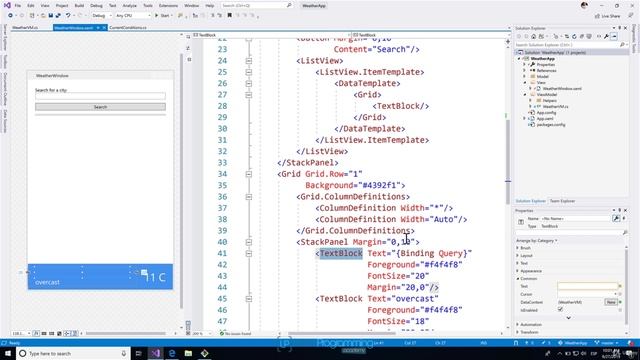
Task: Open the Any CPU platform dropdown
Action: click(x=133, y=16)
